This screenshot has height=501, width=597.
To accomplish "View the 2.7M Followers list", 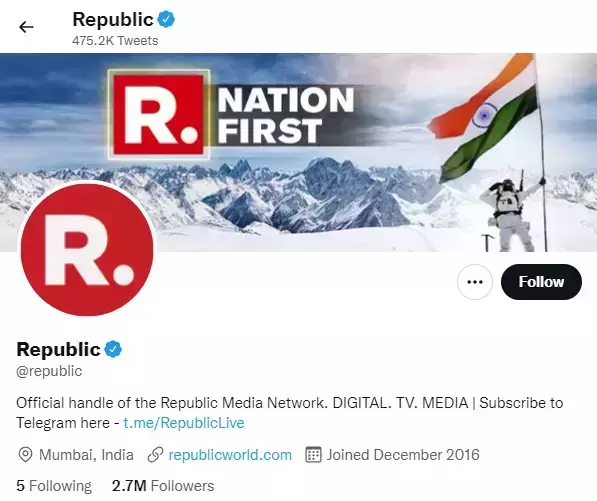I will (163, 486).
